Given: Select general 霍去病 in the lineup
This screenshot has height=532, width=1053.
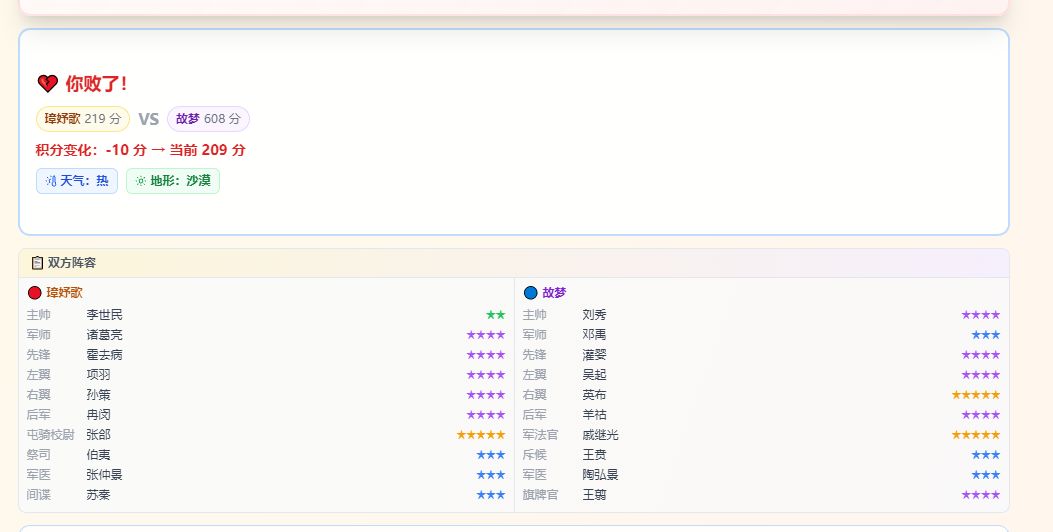Looking at the screenshot, I should pyautogui.click(x=105, y=355).
